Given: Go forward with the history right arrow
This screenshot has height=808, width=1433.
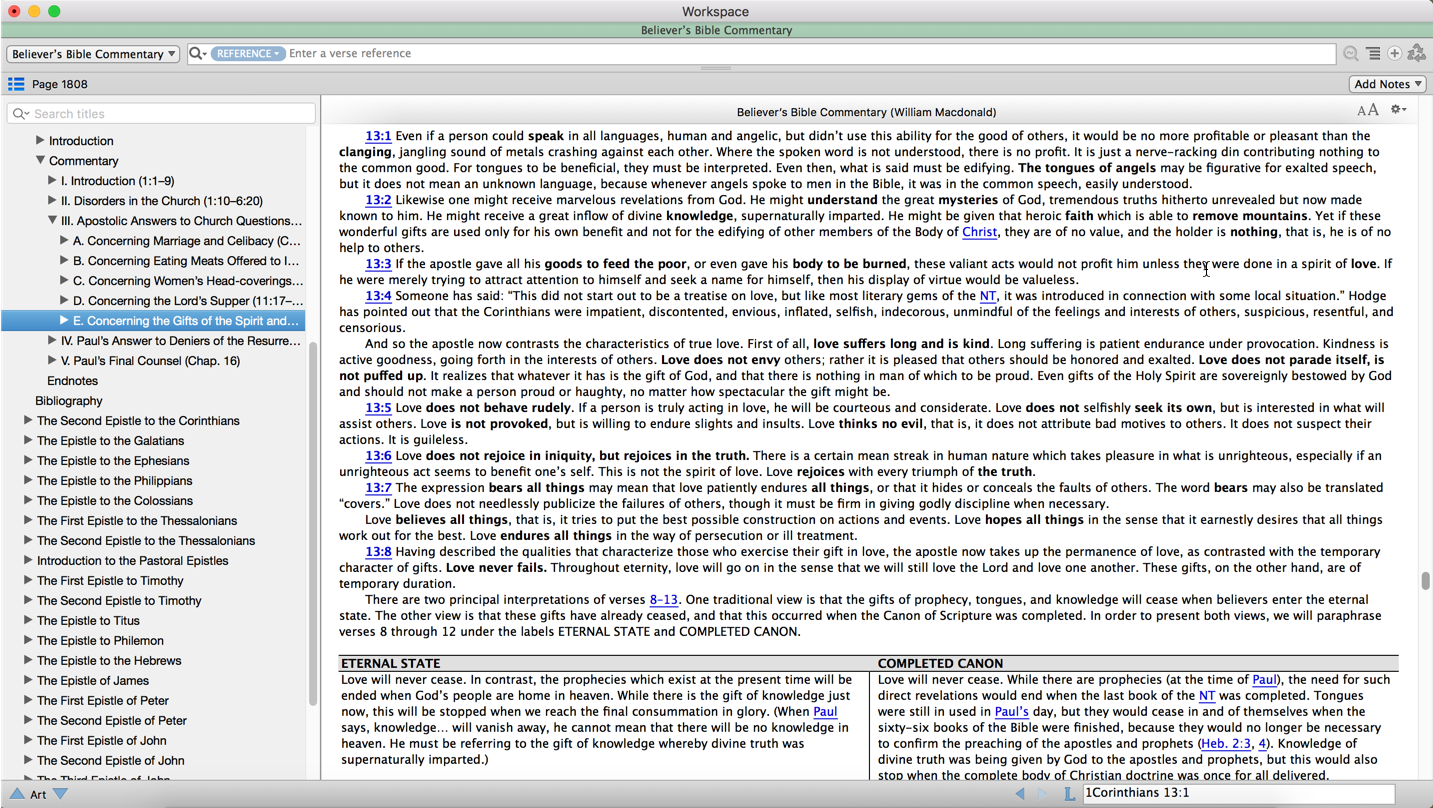Looking at the screenshot, I should coord(1043,793).
